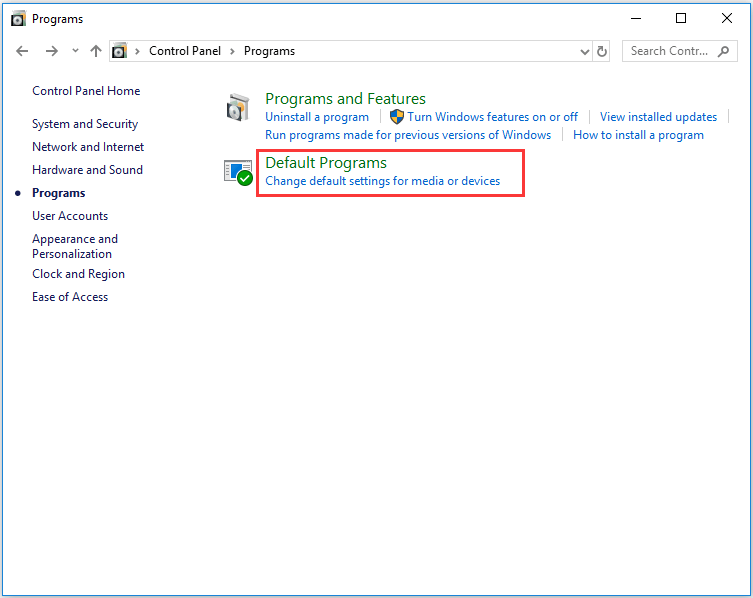753x598 pixels.
Task: Open Appearance and Personalization category
Action: 75,246
